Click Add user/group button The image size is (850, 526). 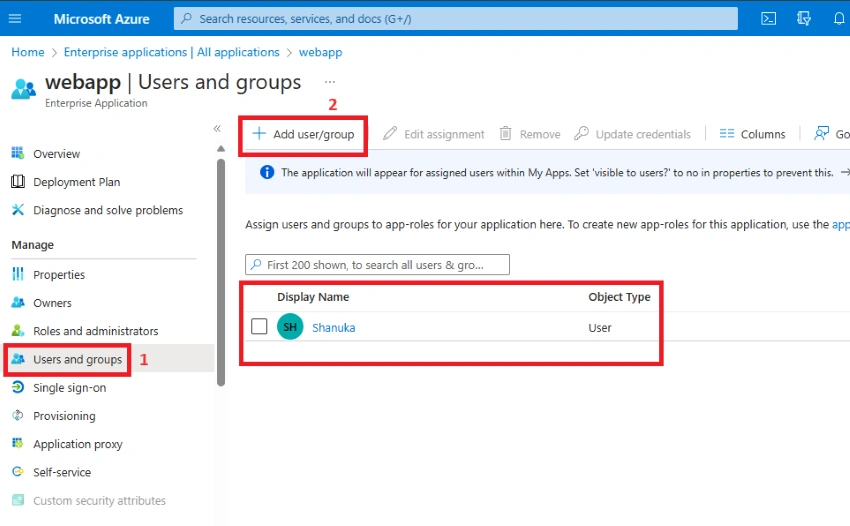coord(303,134)
